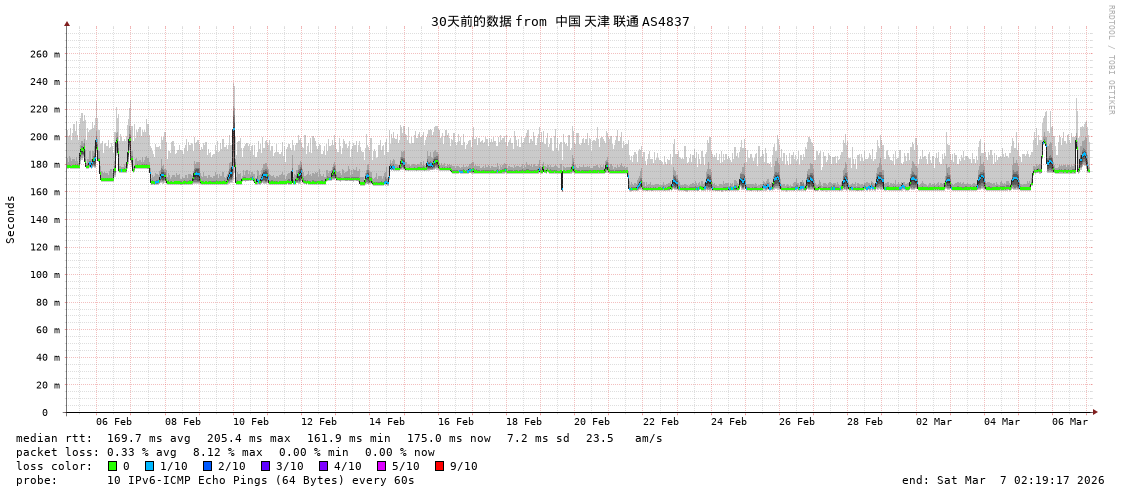Click the graph title mentioning AS4837
Image resolution: width=1121 pixels, height=494 pixels.
(x=560, y=21)
